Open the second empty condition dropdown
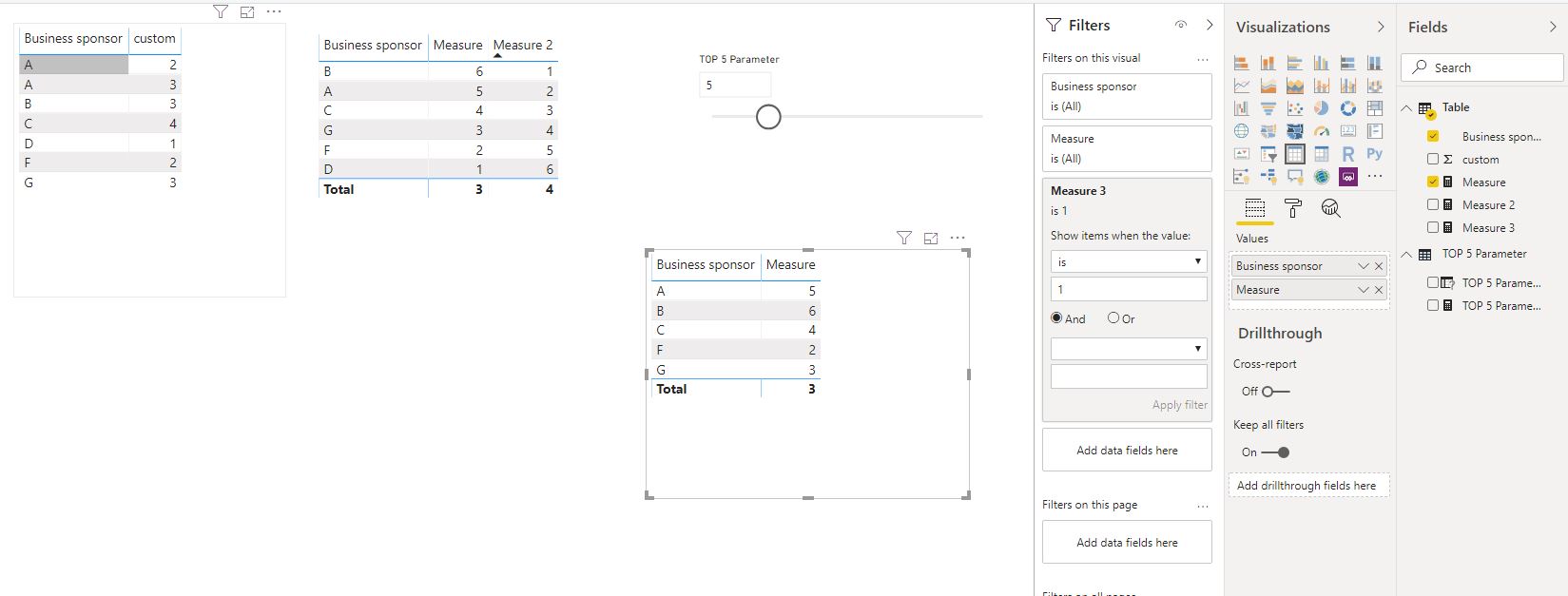The image size is (1568, 596). point(1129,349)
